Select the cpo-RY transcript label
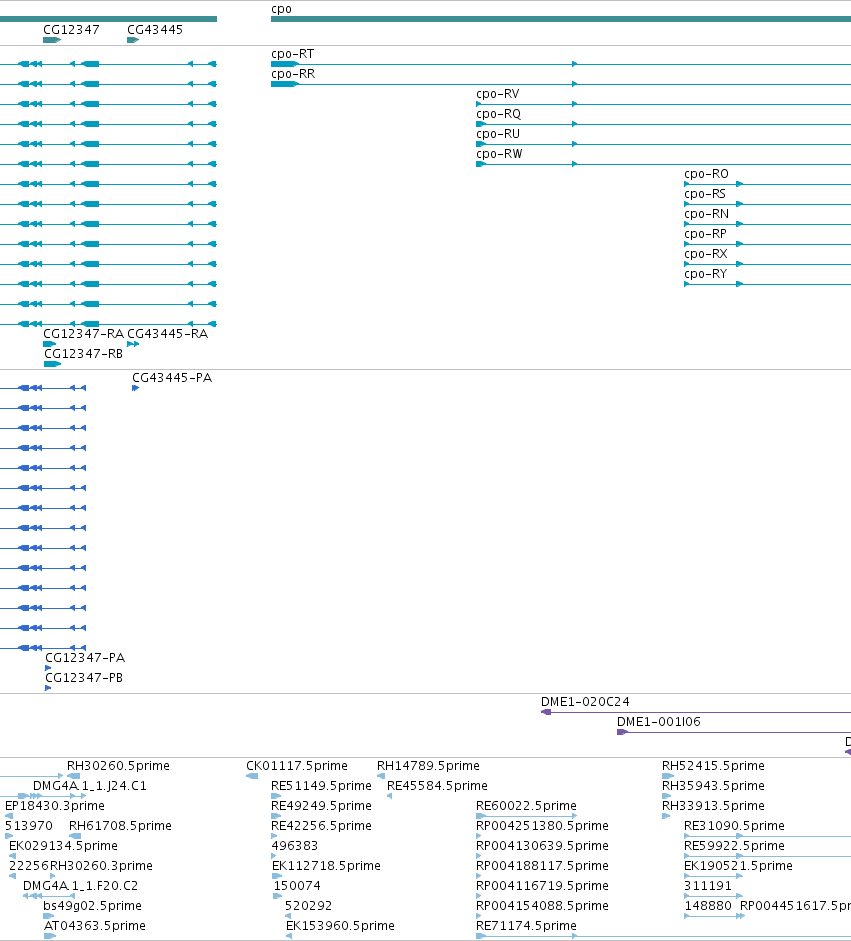851x941 pixels. pyautogui.click(x=705, y=274)
